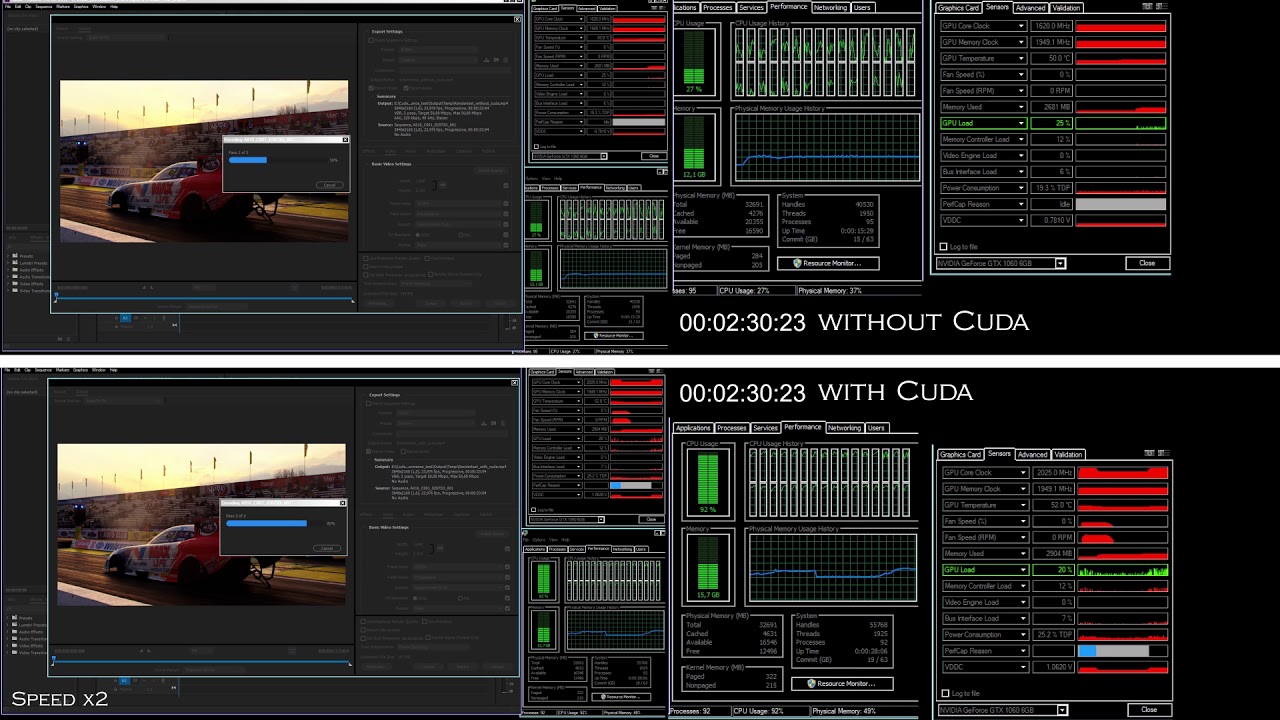
Task: Open the Validation tab in the bottom GPU-Z window
Action: click(1068, 455)
